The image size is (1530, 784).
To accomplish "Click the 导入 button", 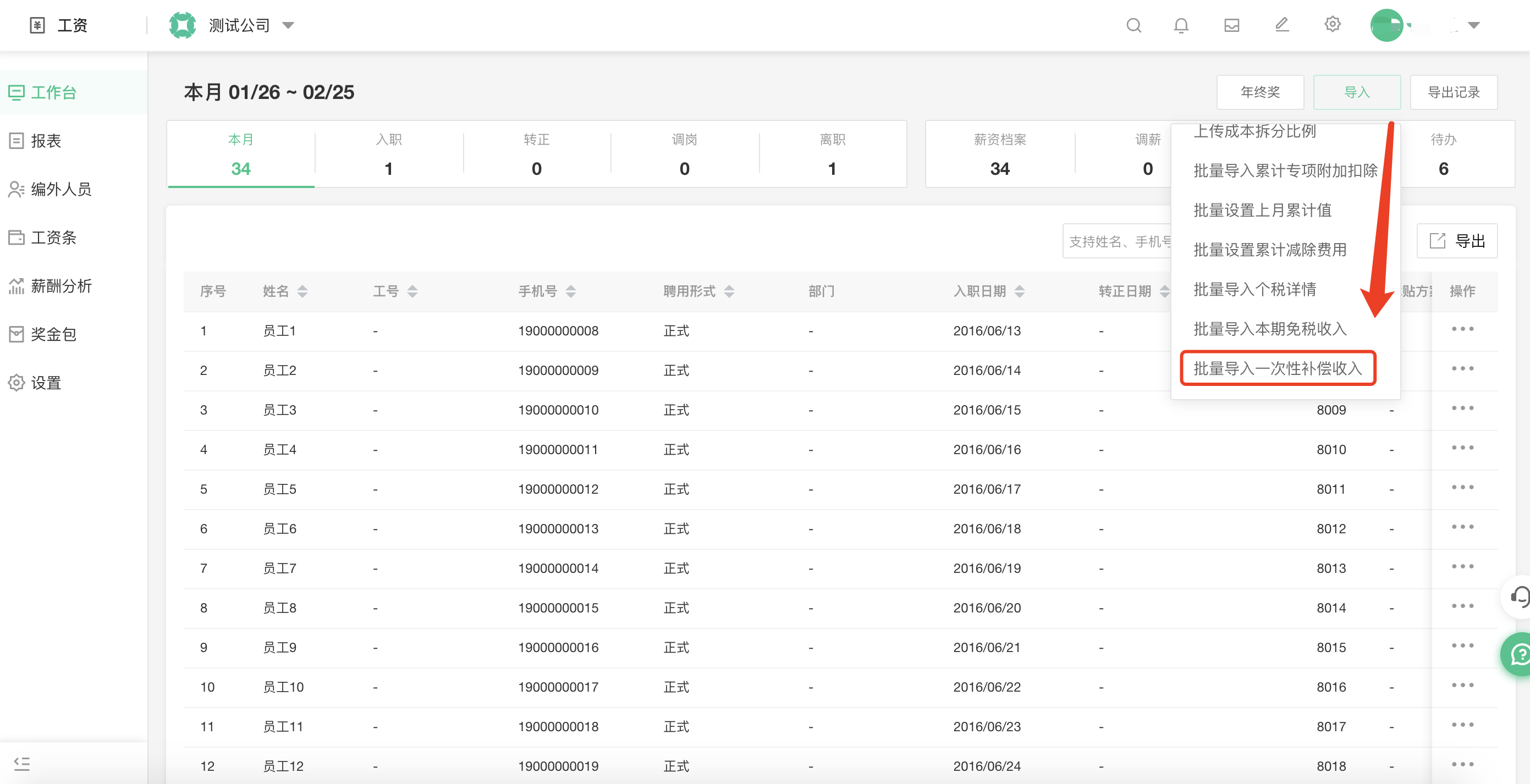I will point(1357,92).
